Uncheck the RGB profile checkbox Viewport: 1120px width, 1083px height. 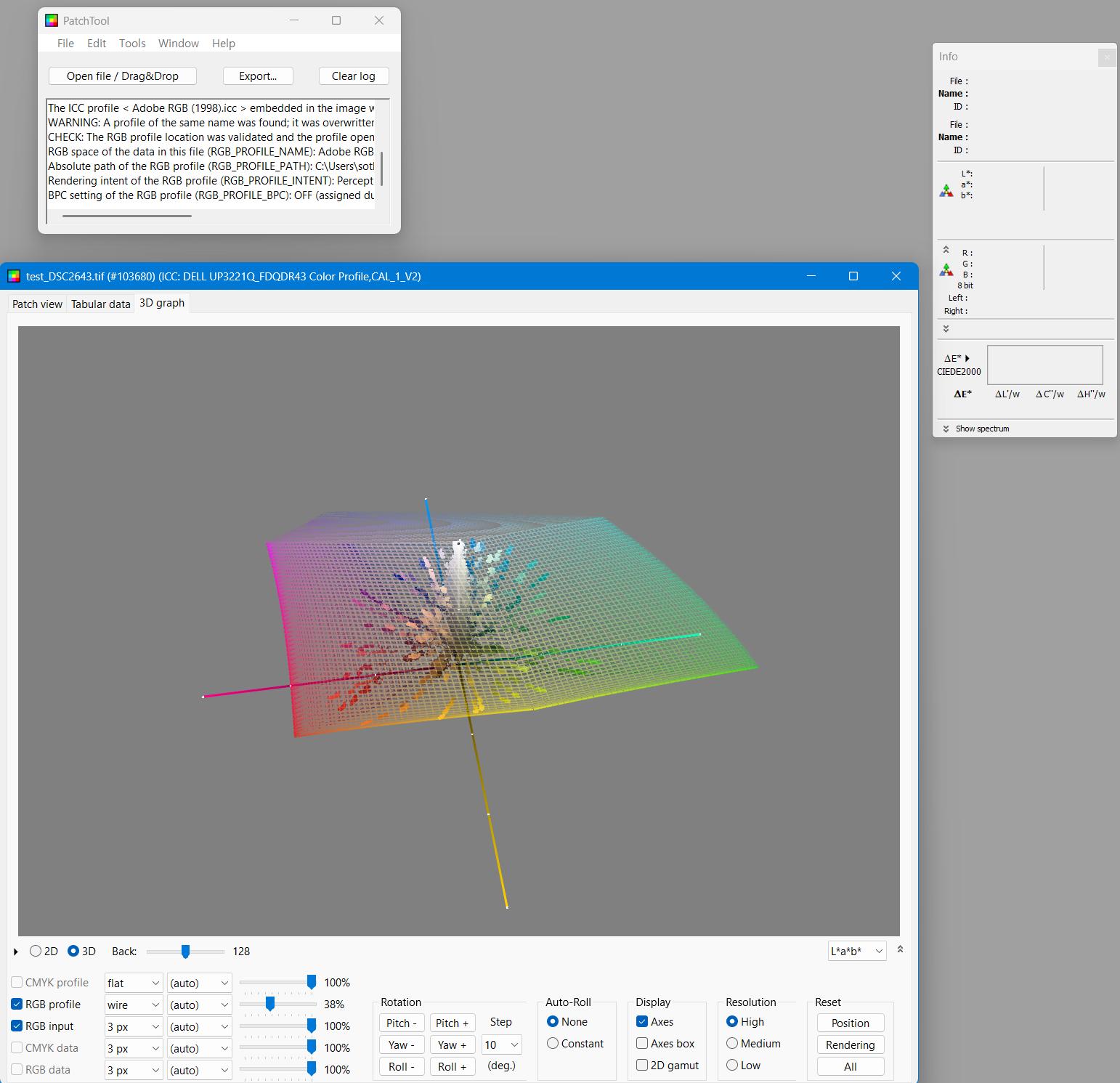[17, 1004]
